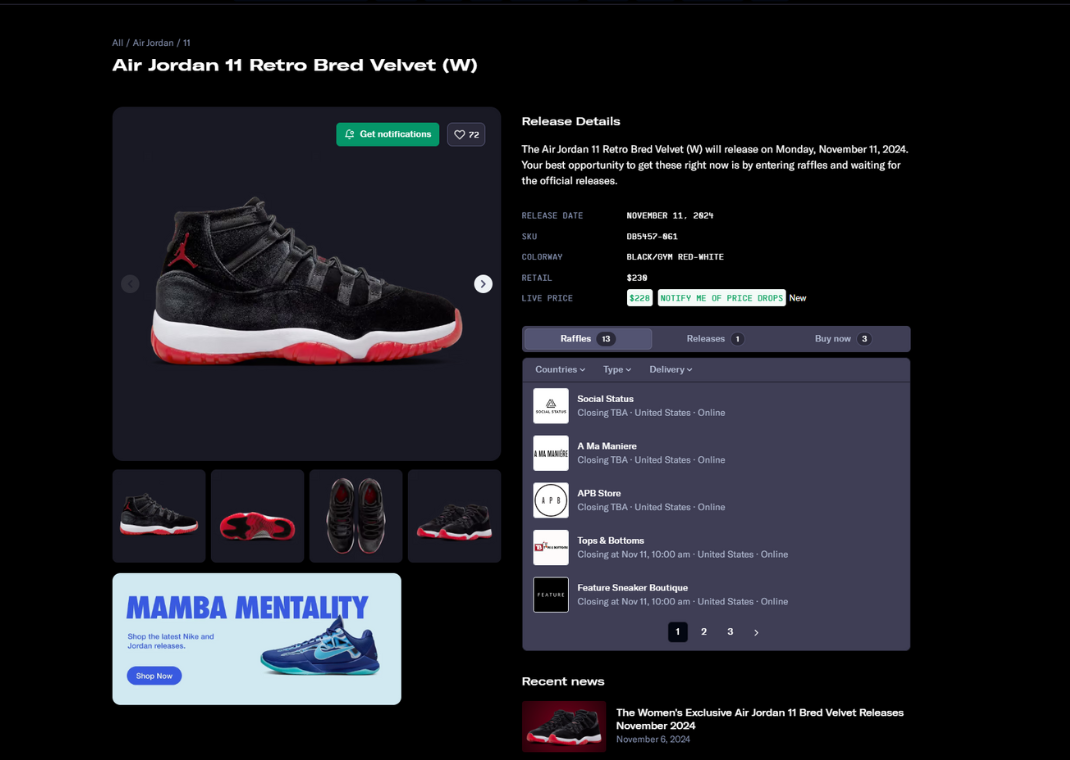Select the red outsole thumbnail image

point(257,516)
